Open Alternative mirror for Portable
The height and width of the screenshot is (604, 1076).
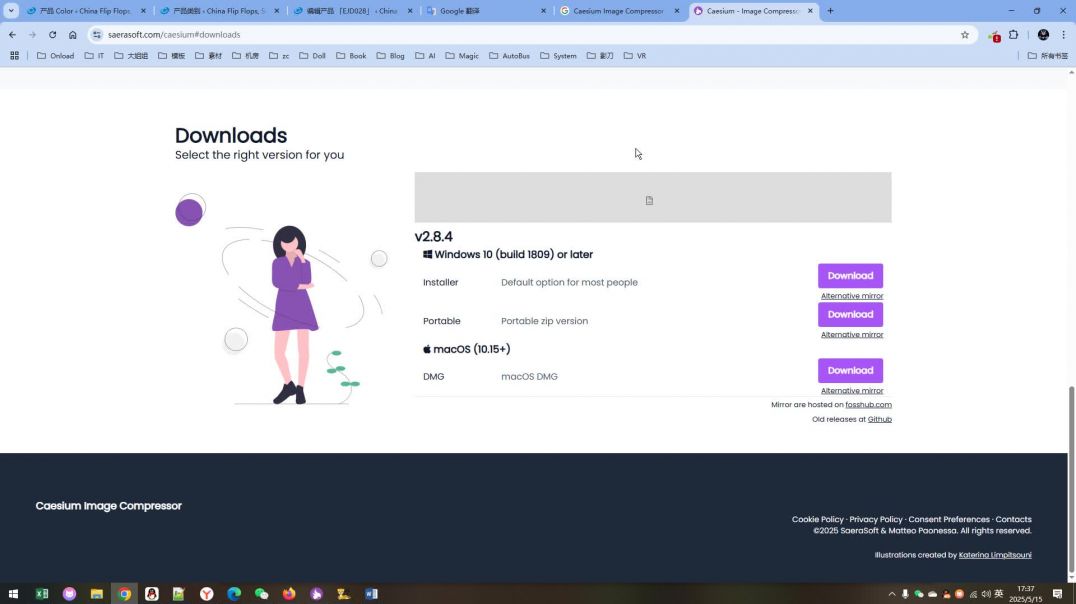click(852, 334)
